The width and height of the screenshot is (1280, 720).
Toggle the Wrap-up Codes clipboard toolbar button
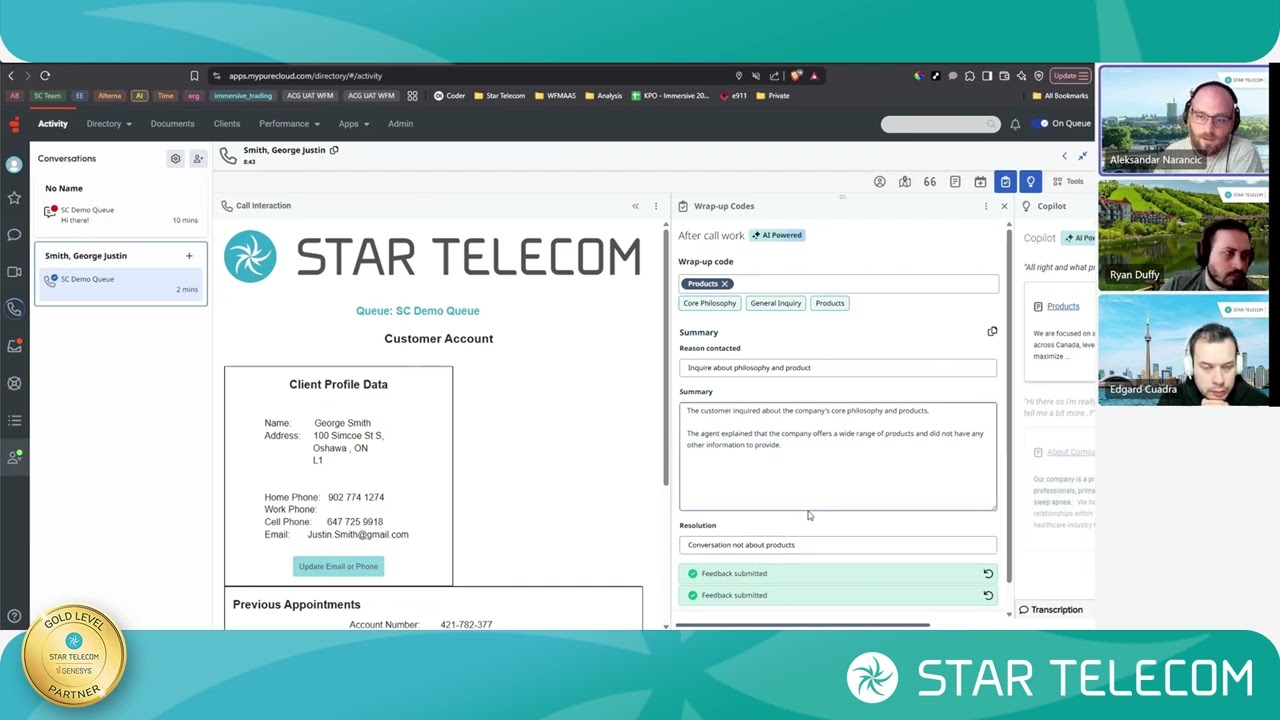[x=1005, y=182]
